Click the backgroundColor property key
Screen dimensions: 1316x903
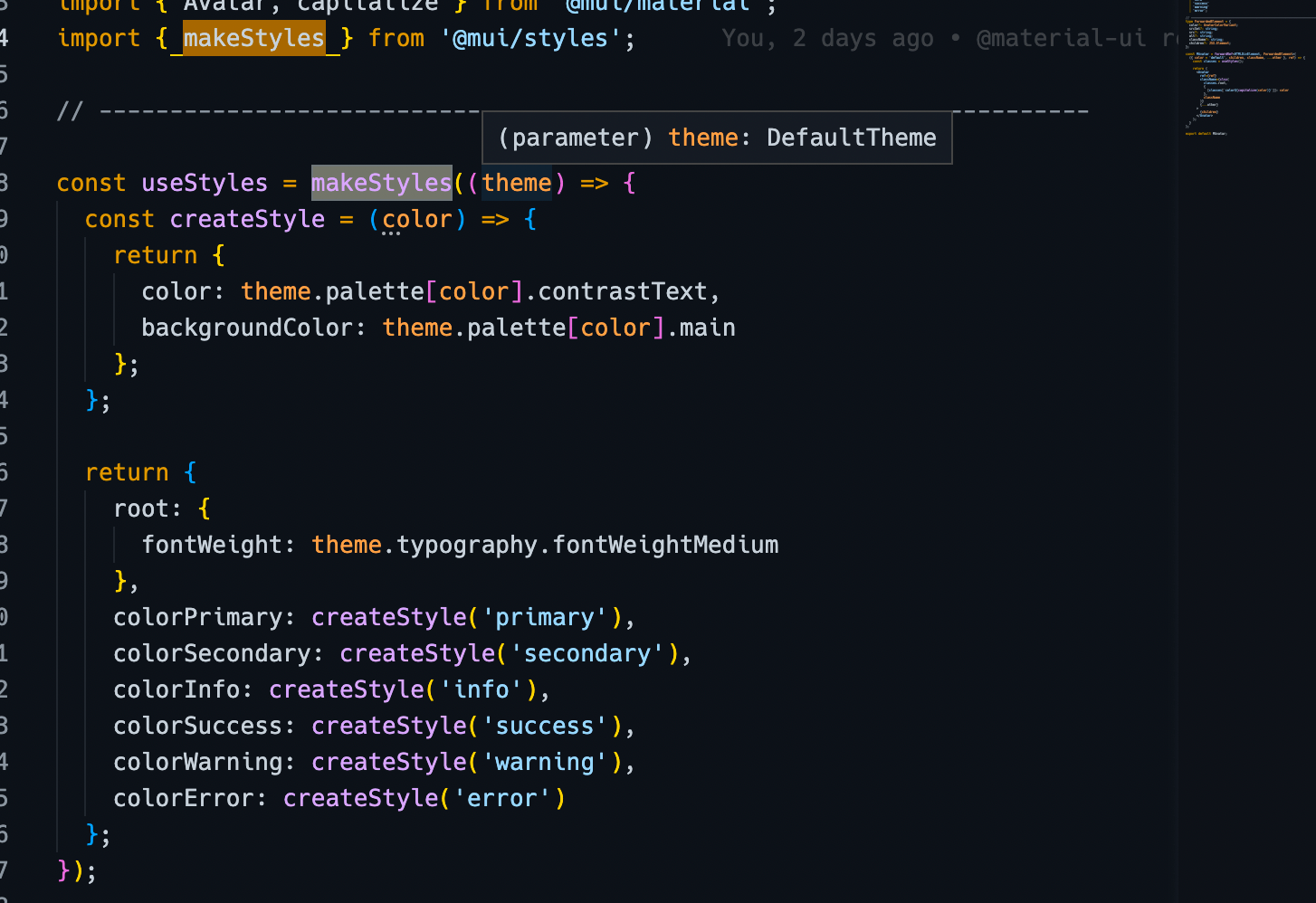(x=246, y=328)
